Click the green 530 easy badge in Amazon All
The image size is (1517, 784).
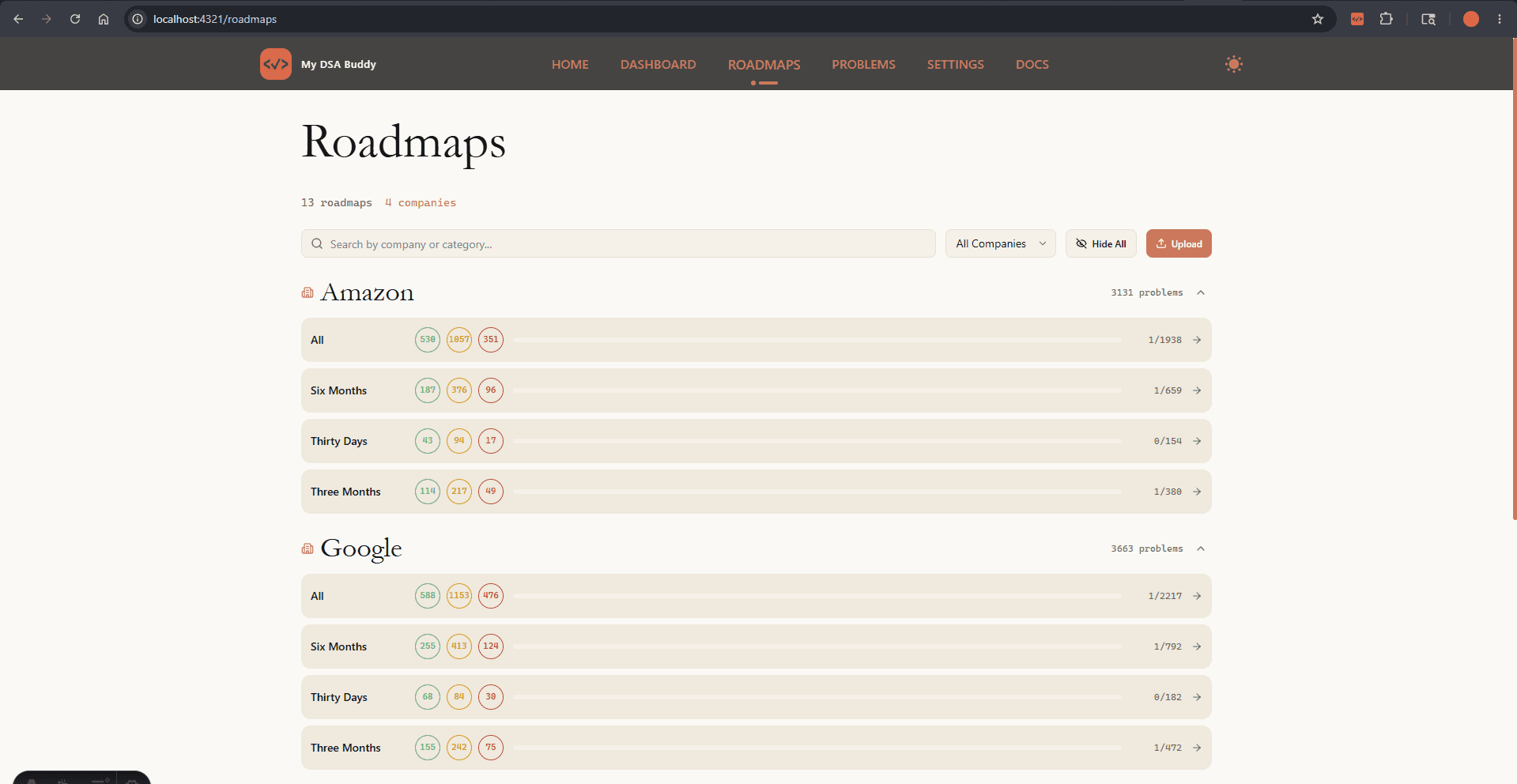pyautogui.click(x=428, y=340)
